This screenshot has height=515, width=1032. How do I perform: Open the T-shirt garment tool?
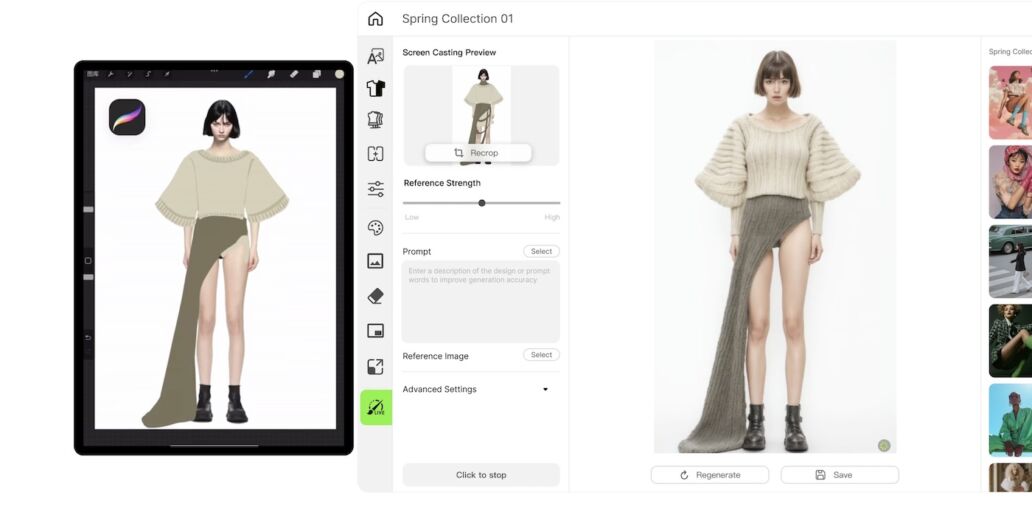tap(375, 88)
